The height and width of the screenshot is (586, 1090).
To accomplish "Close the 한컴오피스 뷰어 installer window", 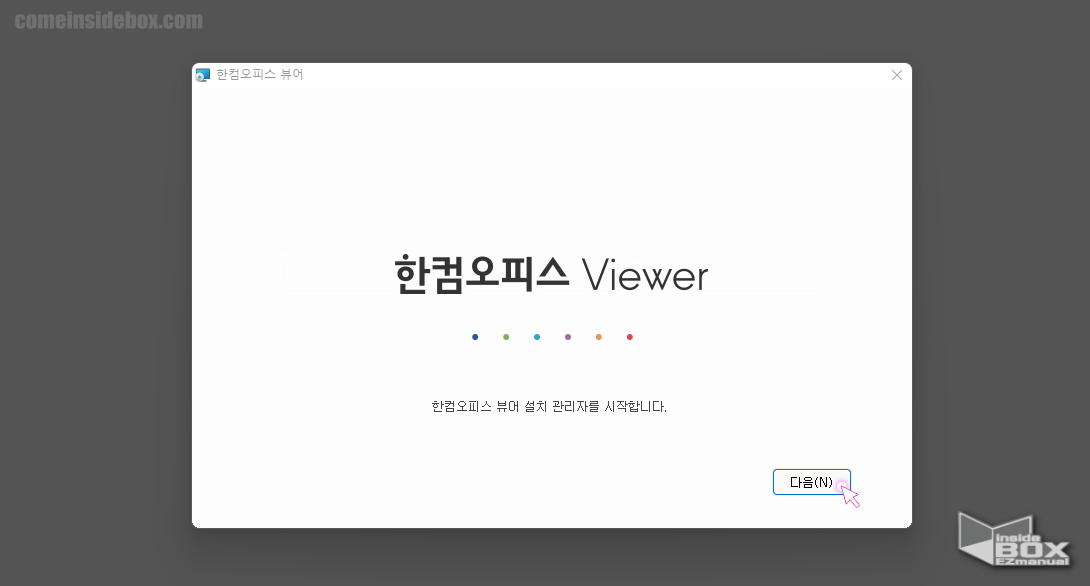I will [x=897, y=75].
